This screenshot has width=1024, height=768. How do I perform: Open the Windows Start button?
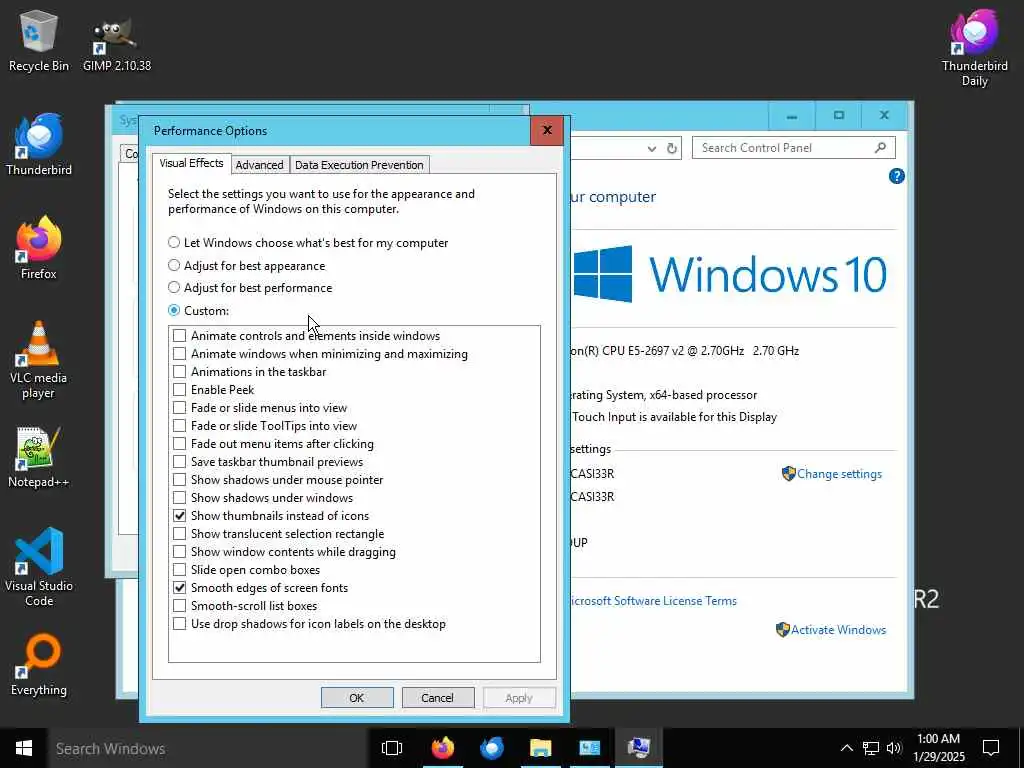pos(24,748)
